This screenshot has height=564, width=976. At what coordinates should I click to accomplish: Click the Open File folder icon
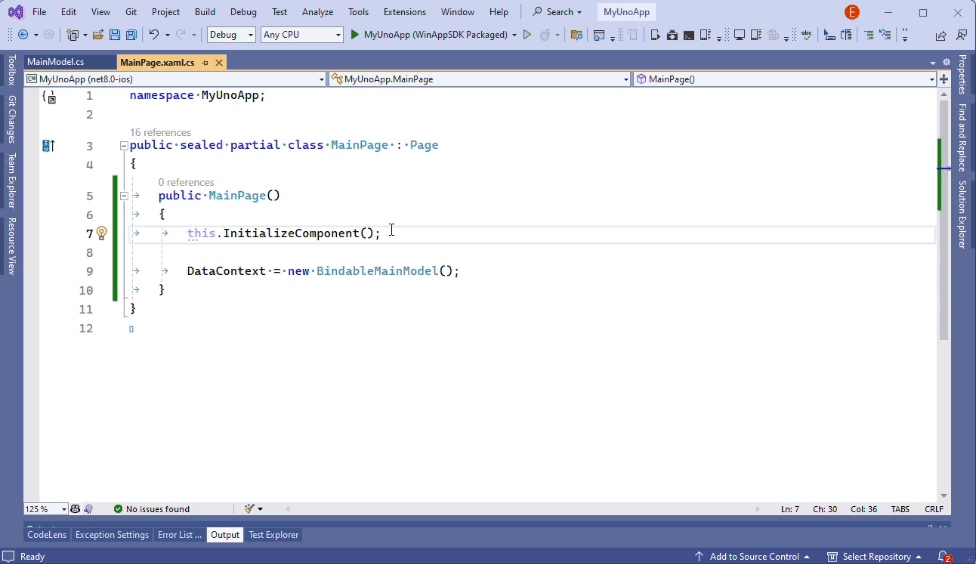tap(98, 35)
